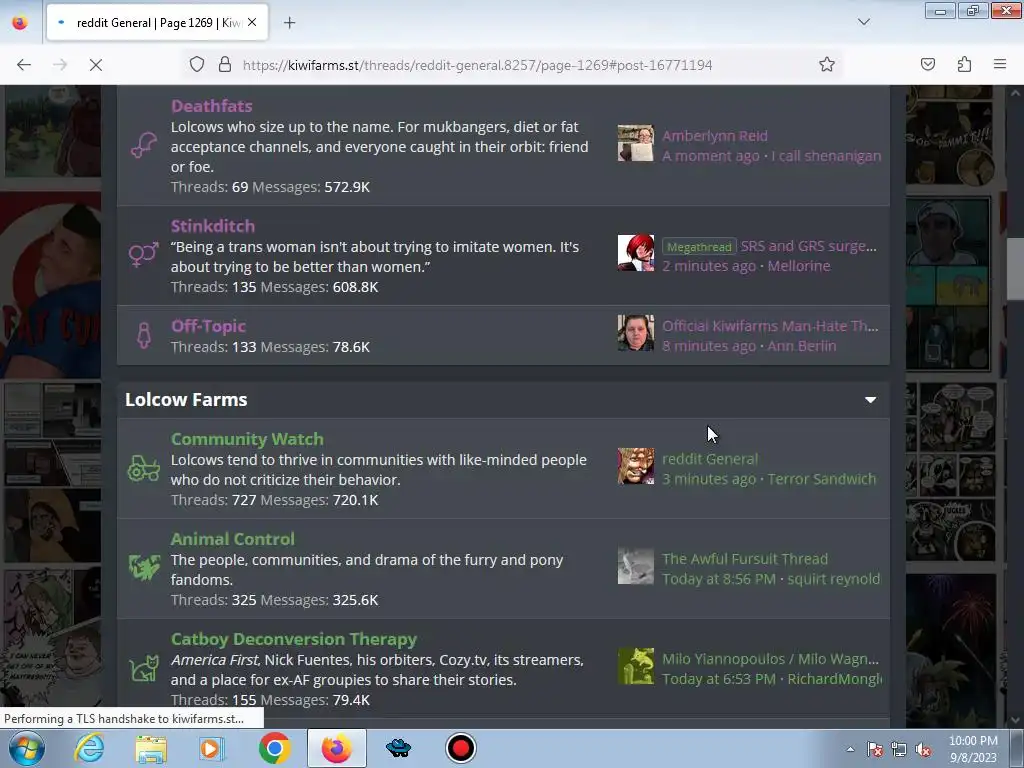Open the SRS and GRS surgery thread
Image resolution: width=1024 pixels, height=768 pixels.
point(808,246)
